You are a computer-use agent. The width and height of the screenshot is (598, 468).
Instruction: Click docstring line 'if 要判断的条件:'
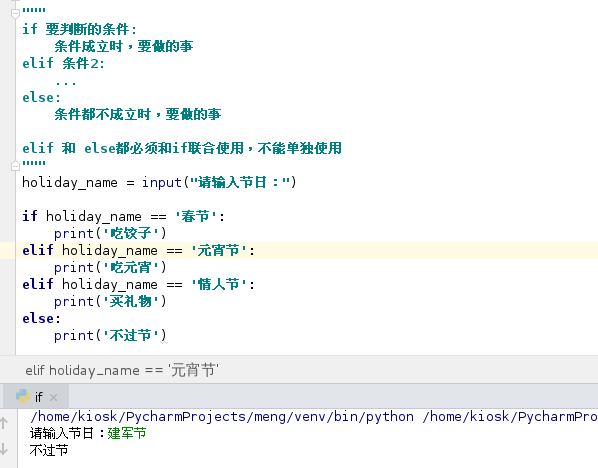point(79,29)
